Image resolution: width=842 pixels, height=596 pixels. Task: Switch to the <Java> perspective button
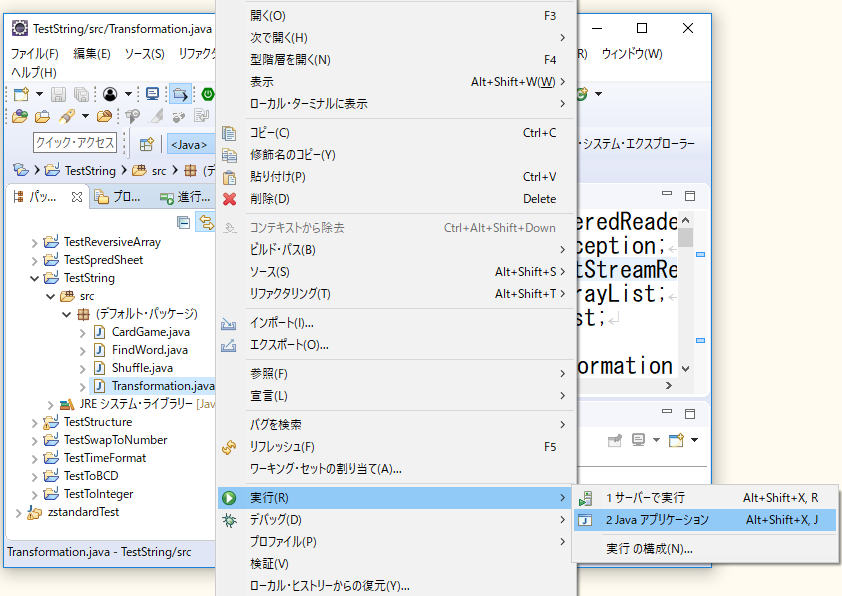tap(191, 144)
